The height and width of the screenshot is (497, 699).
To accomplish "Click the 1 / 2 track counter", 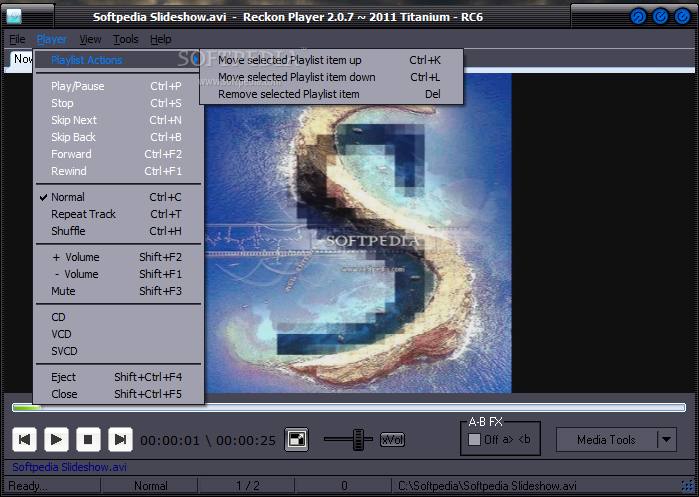I will coord(248,486).
